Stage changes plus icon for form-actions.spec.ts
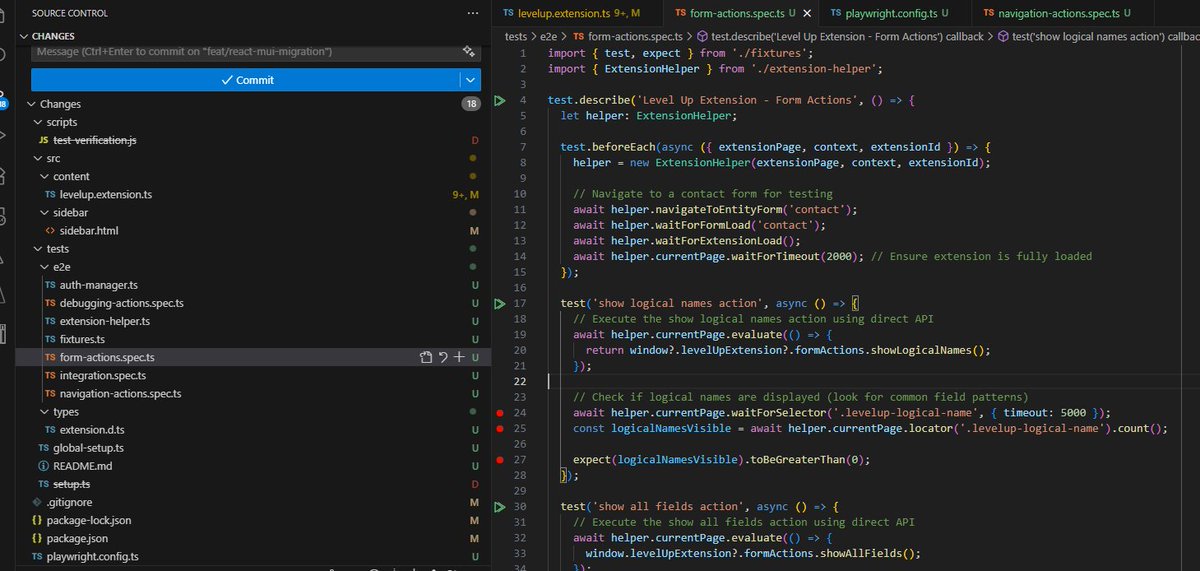Viewport: 1200px width, 571px height. [458, 357]
